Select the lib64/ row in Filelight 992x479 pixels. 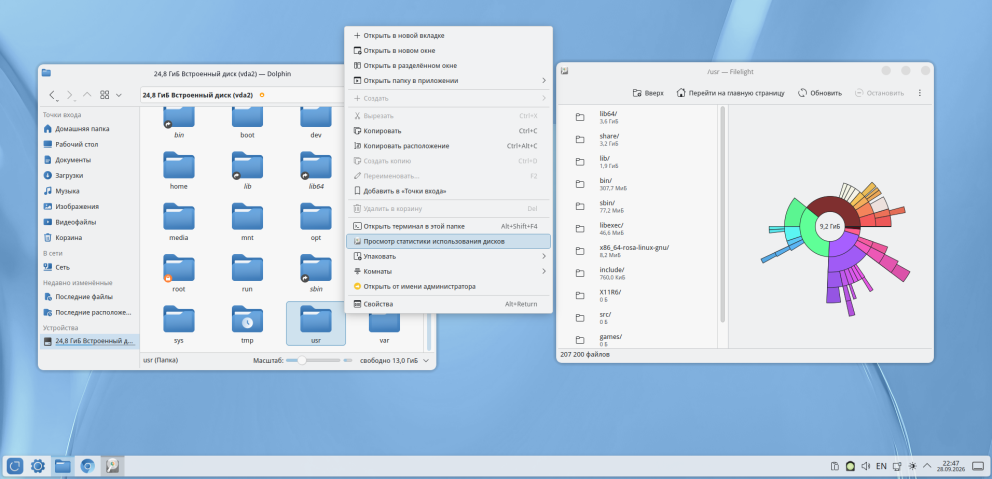(x=638, y=116)
